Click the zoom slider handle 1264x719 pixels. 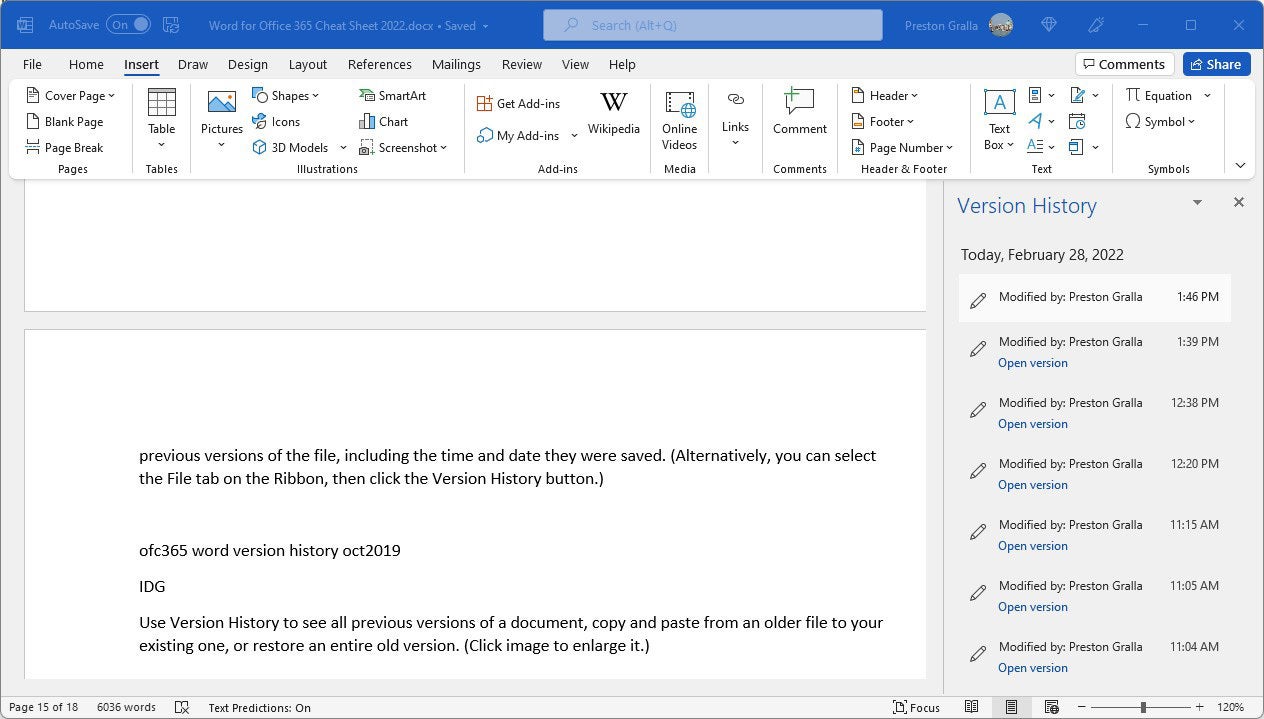point(1143,707)
